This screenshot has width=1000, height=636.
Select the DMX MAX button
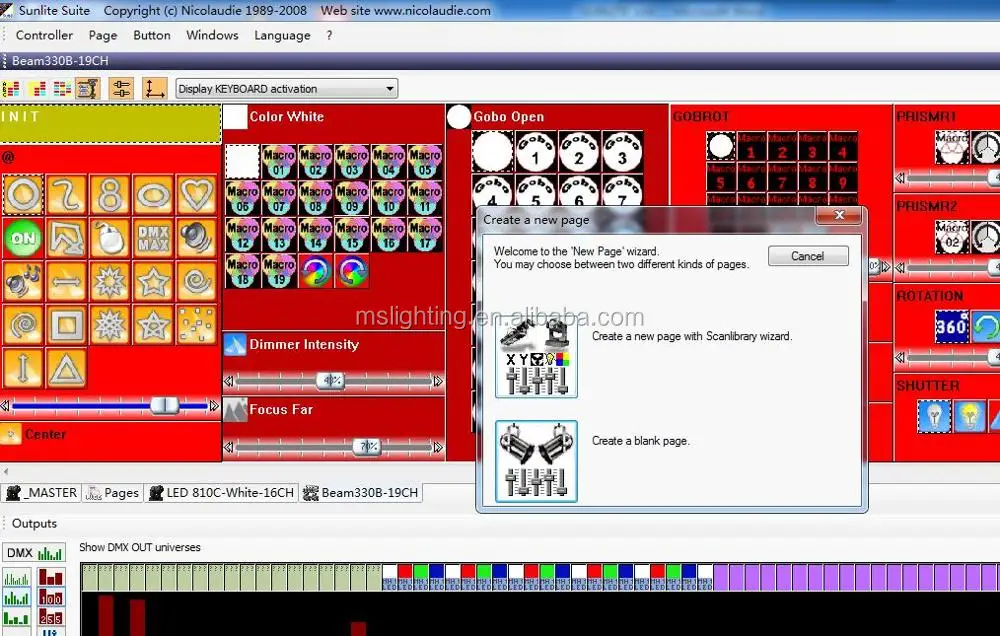pyautogui.click(x=152, y=238)
